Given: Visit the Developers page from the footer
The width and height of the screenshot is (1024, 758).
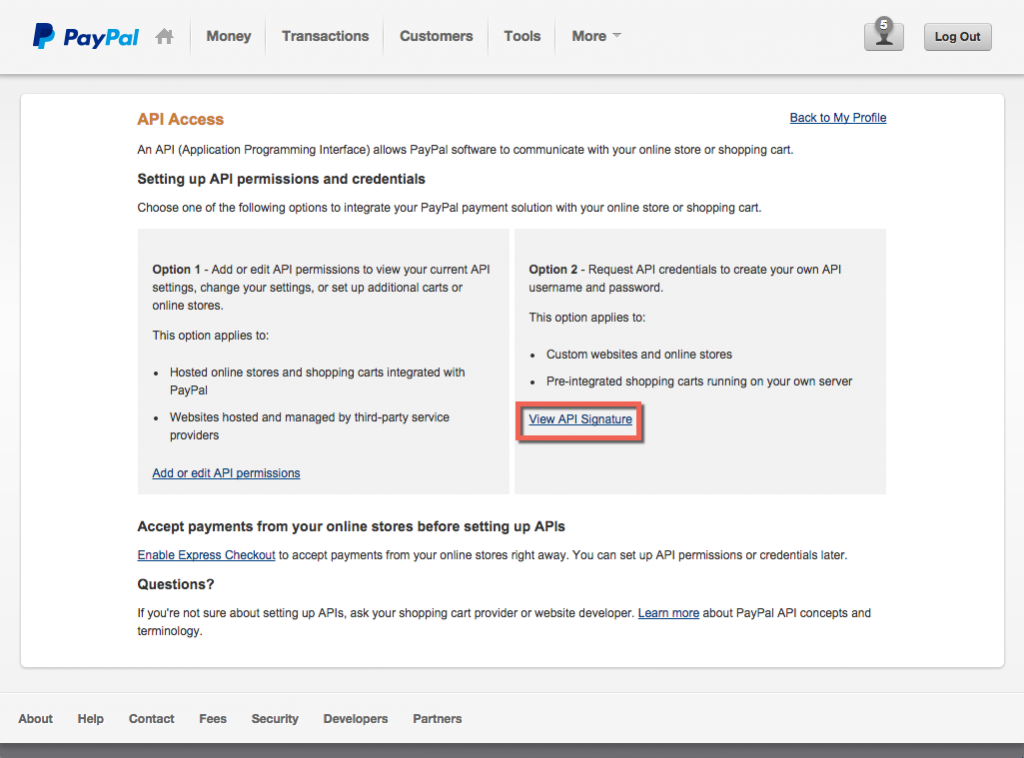Looking at the screenshot, I should pyautogui.click(x=355, y=719).
